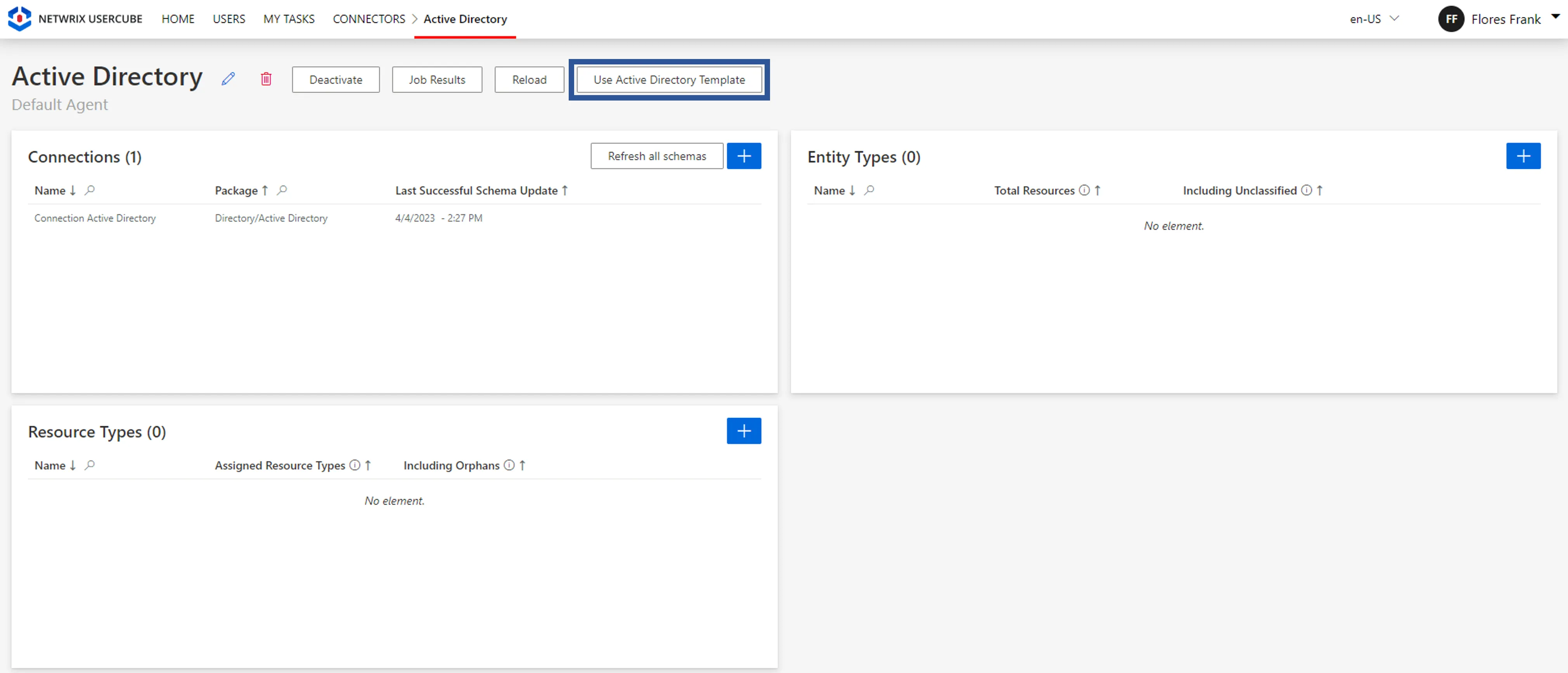Search connections by Name magnifier icon
This screenshot has height=673, width=1568.
coord(90,191)
